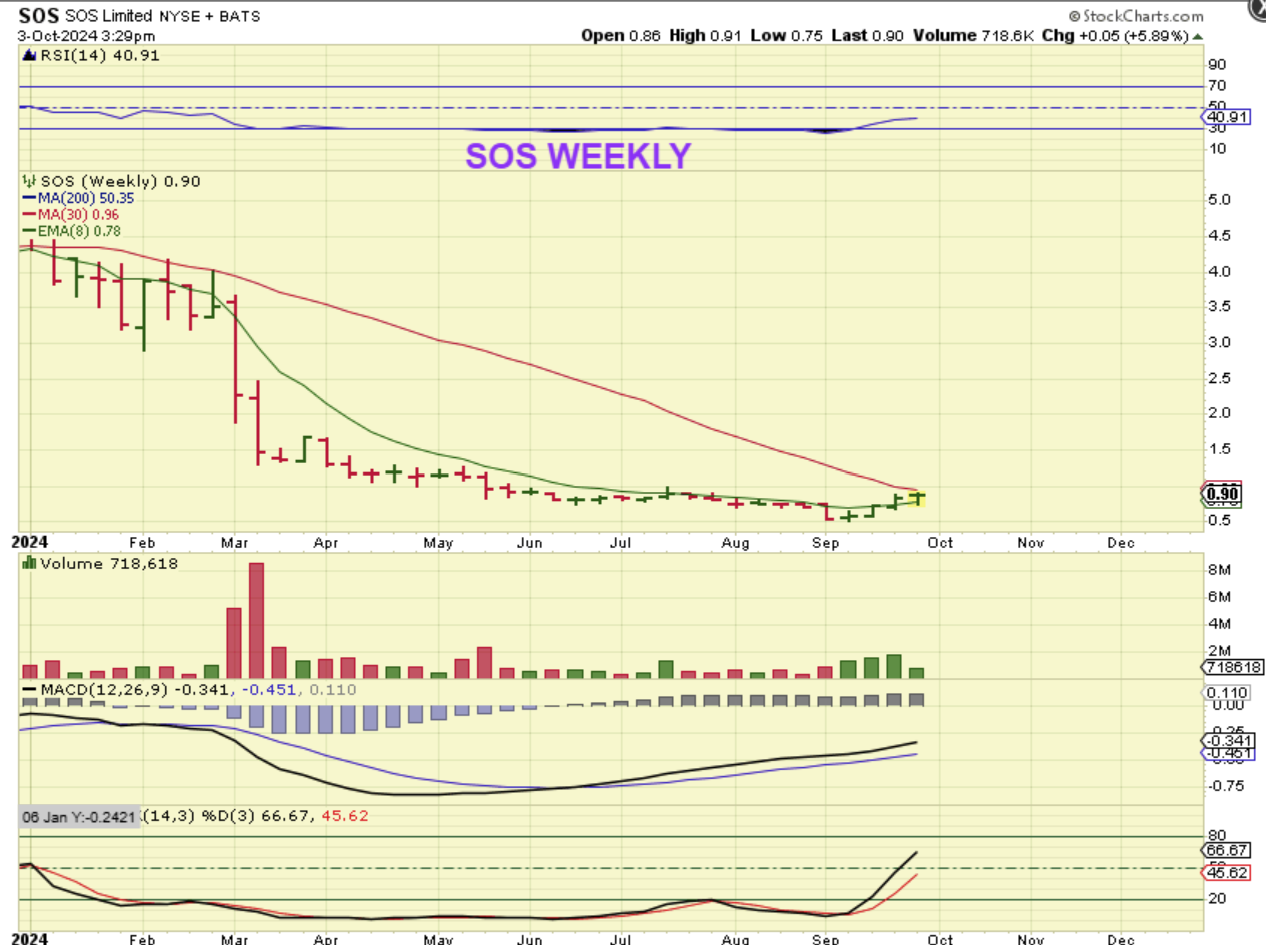This screenshot has height=945, width=1266.
Task: Click the 1.5 price axis label
Action: click(1220, 448)
